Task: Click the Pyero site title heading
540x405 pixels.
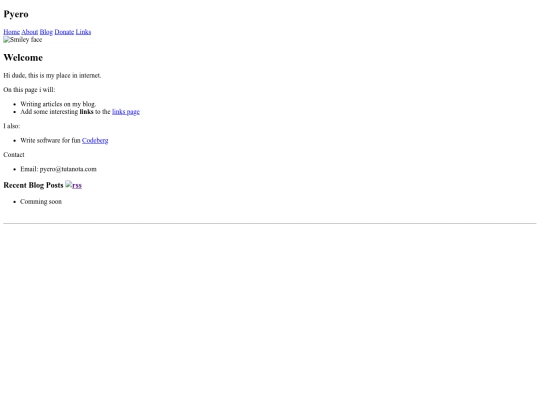Action: (x=16, y=14)
